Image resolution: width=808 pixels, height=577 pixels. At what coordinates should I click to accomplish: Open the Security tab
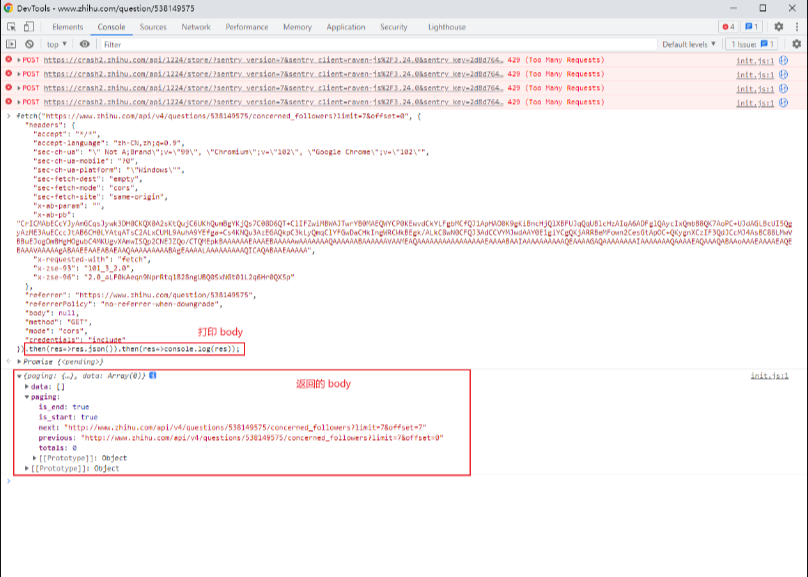pos(394,27)
